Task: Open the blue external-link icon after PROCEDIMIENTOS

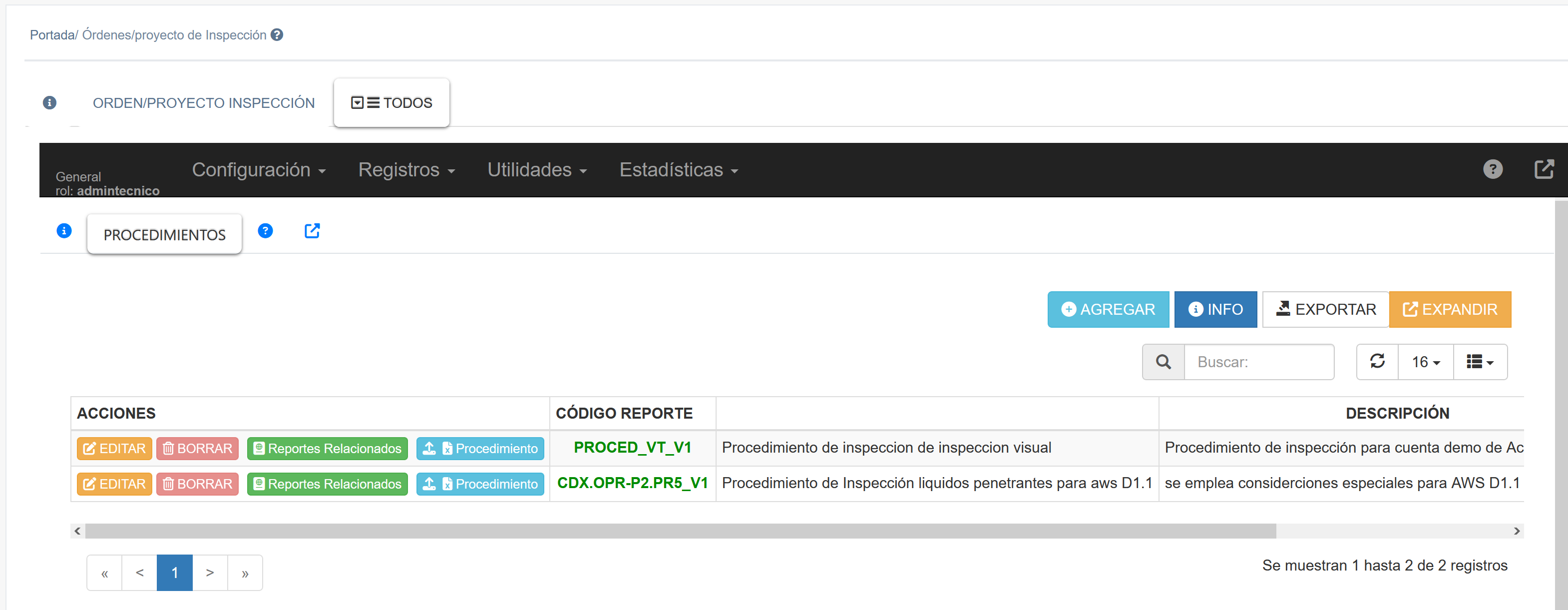Action: (312, 231)
